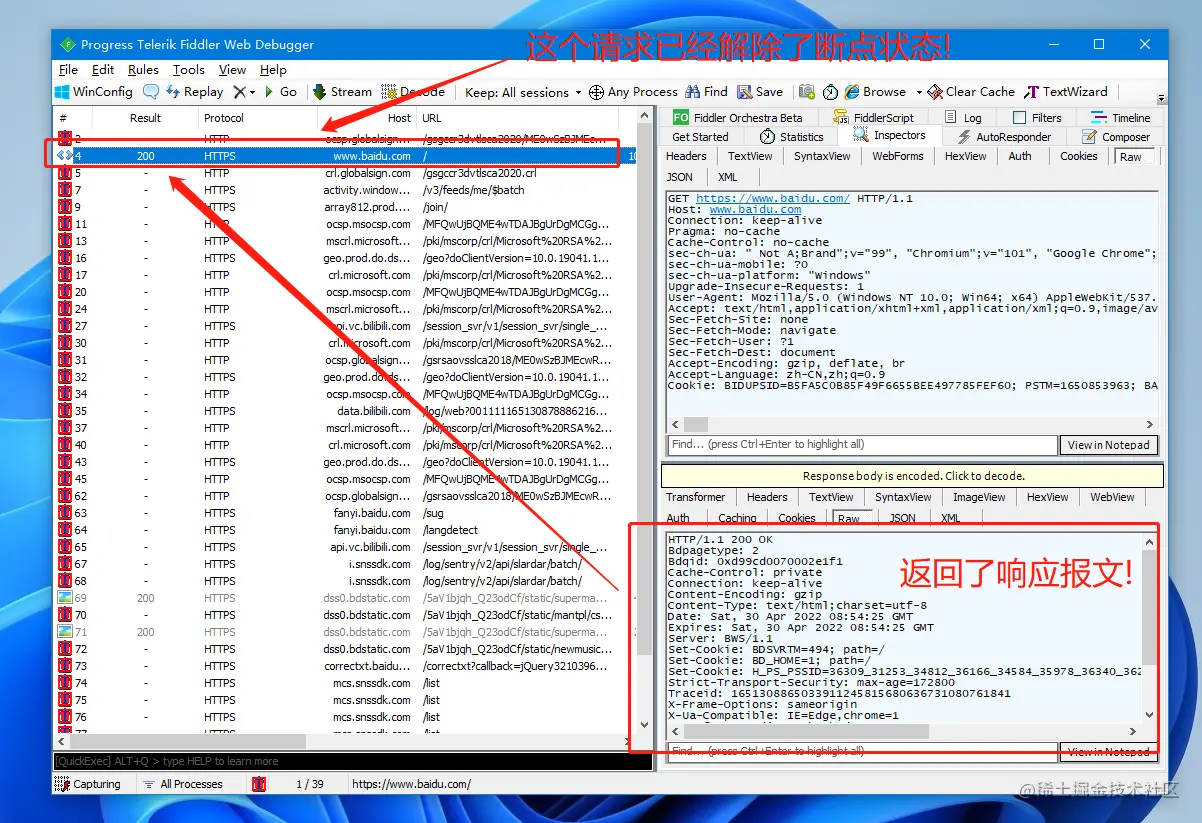The image size is (1202, 823).
Task: Click the WinConfig toolbar icon
Action: (x=64, y=92)
